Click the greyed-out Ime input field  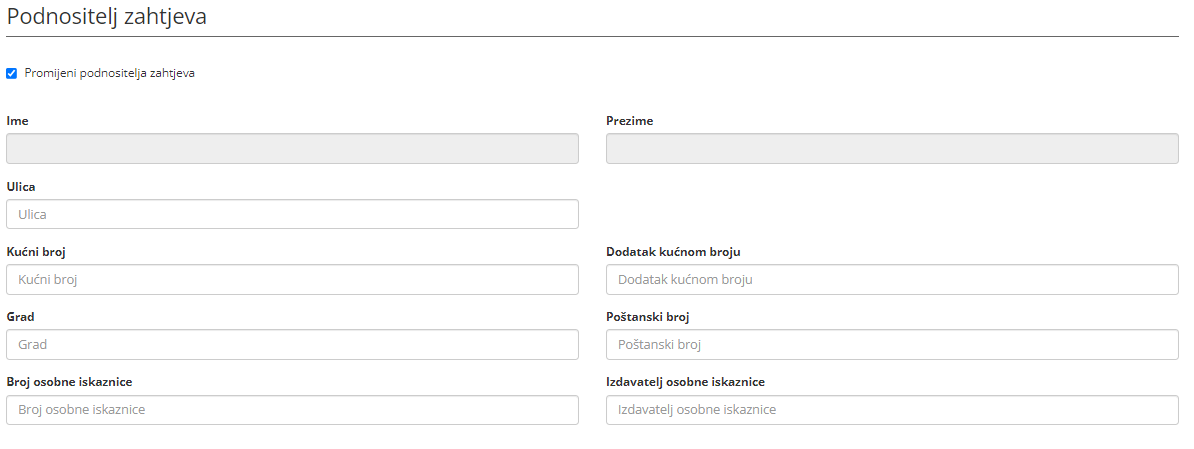pyautogui.click(x=292, y=149)
